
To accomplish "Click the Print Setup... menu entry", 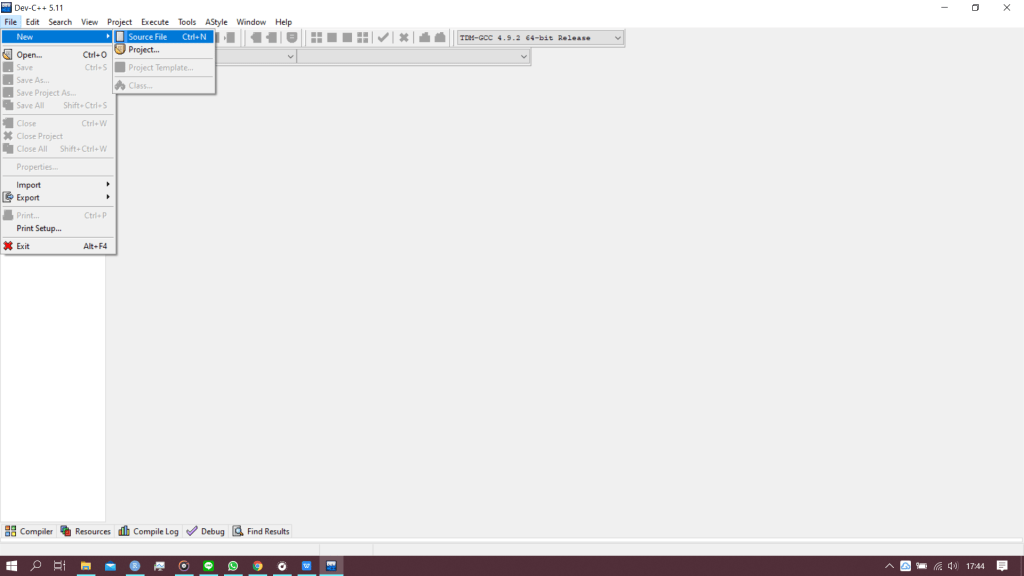I will [x=39, y=228].
